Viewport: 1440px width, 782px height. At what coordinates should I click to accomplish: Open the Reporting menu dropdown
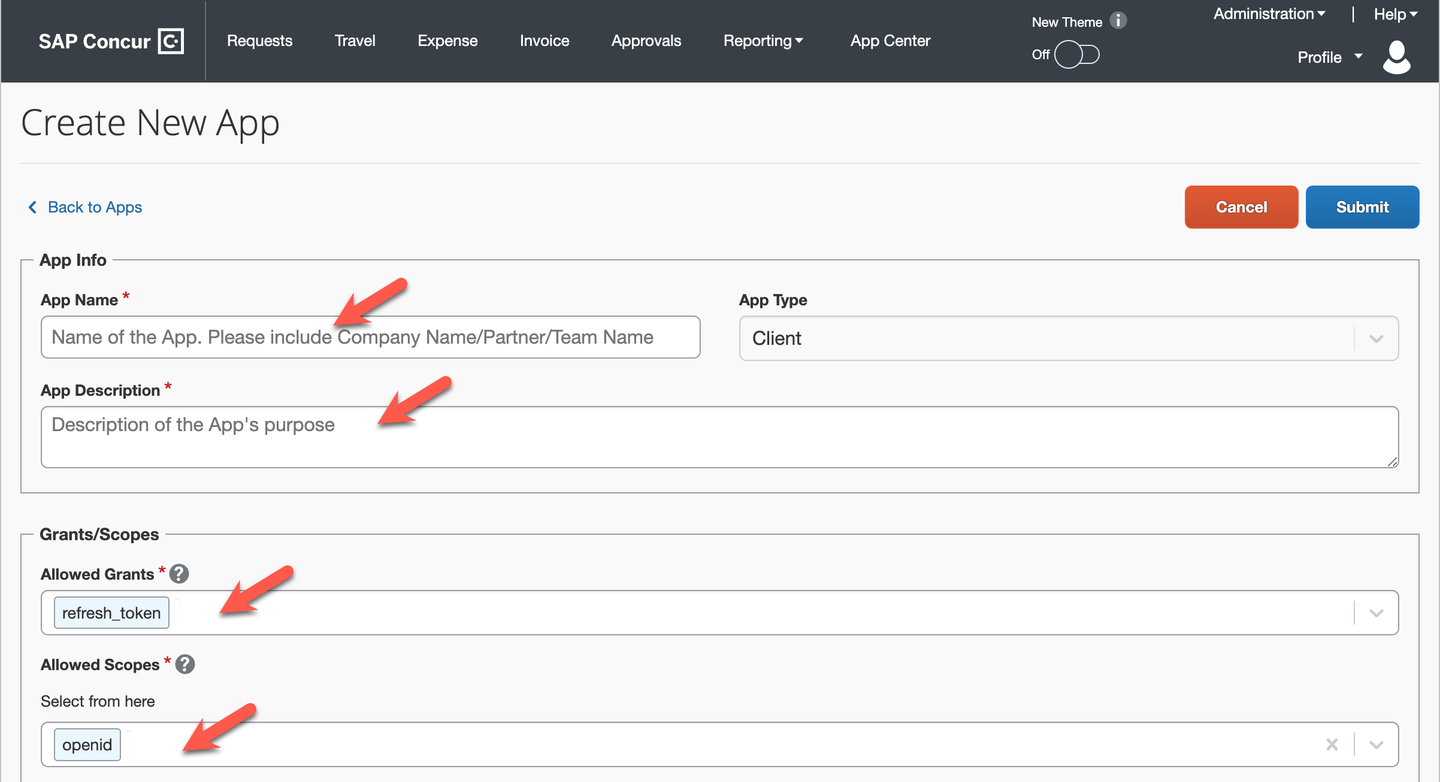pos(763,41)
